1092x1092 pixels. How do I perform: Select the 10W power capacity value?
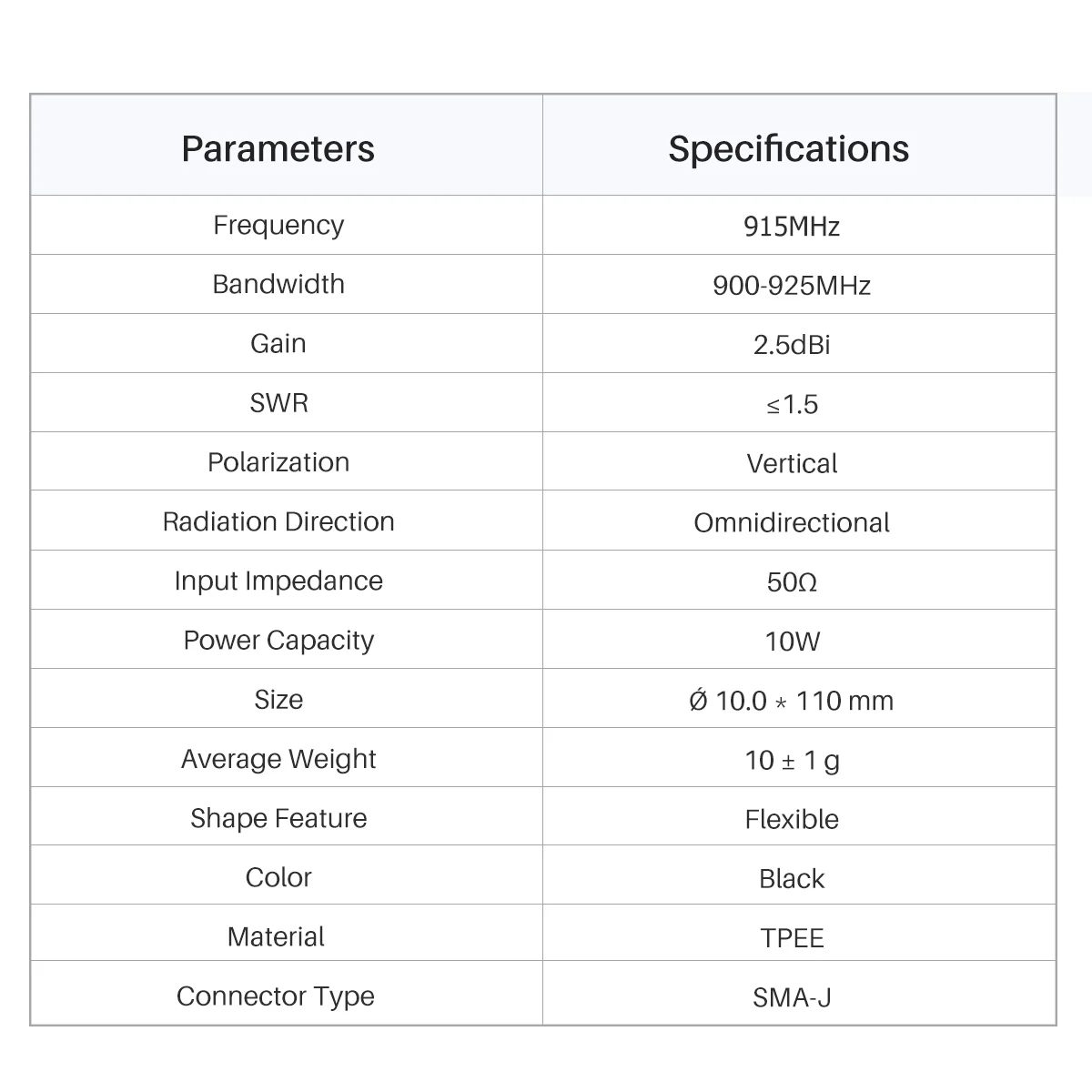pos(792,642)
